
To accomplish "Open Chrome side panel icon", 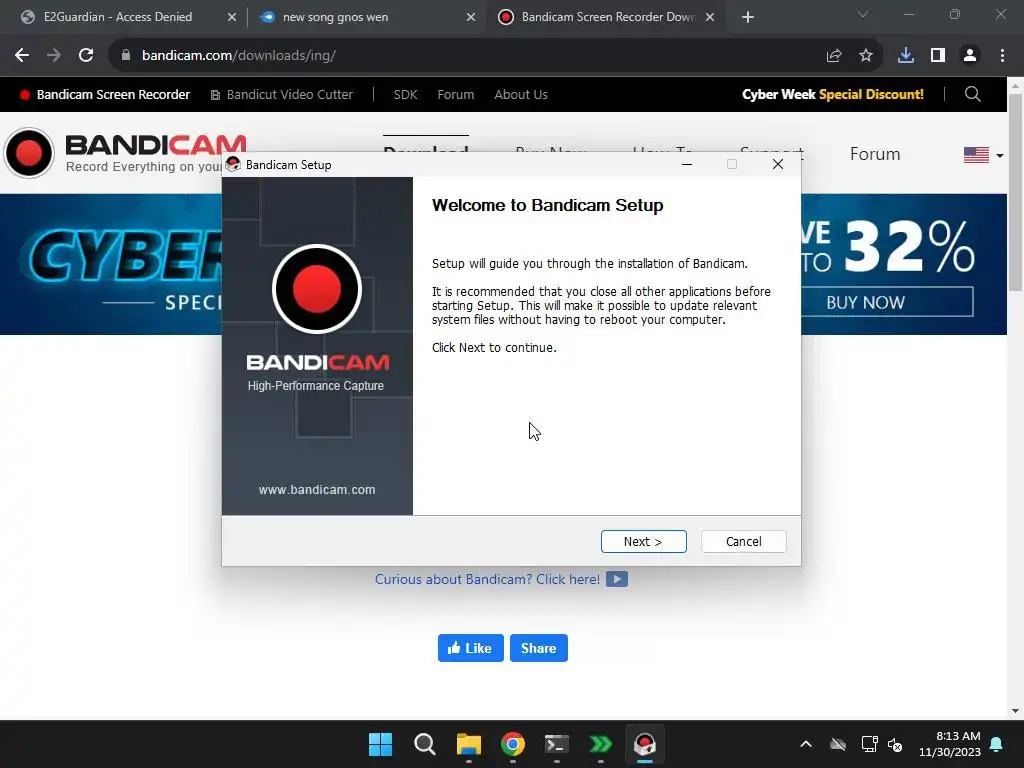I will tap(937, 56).
